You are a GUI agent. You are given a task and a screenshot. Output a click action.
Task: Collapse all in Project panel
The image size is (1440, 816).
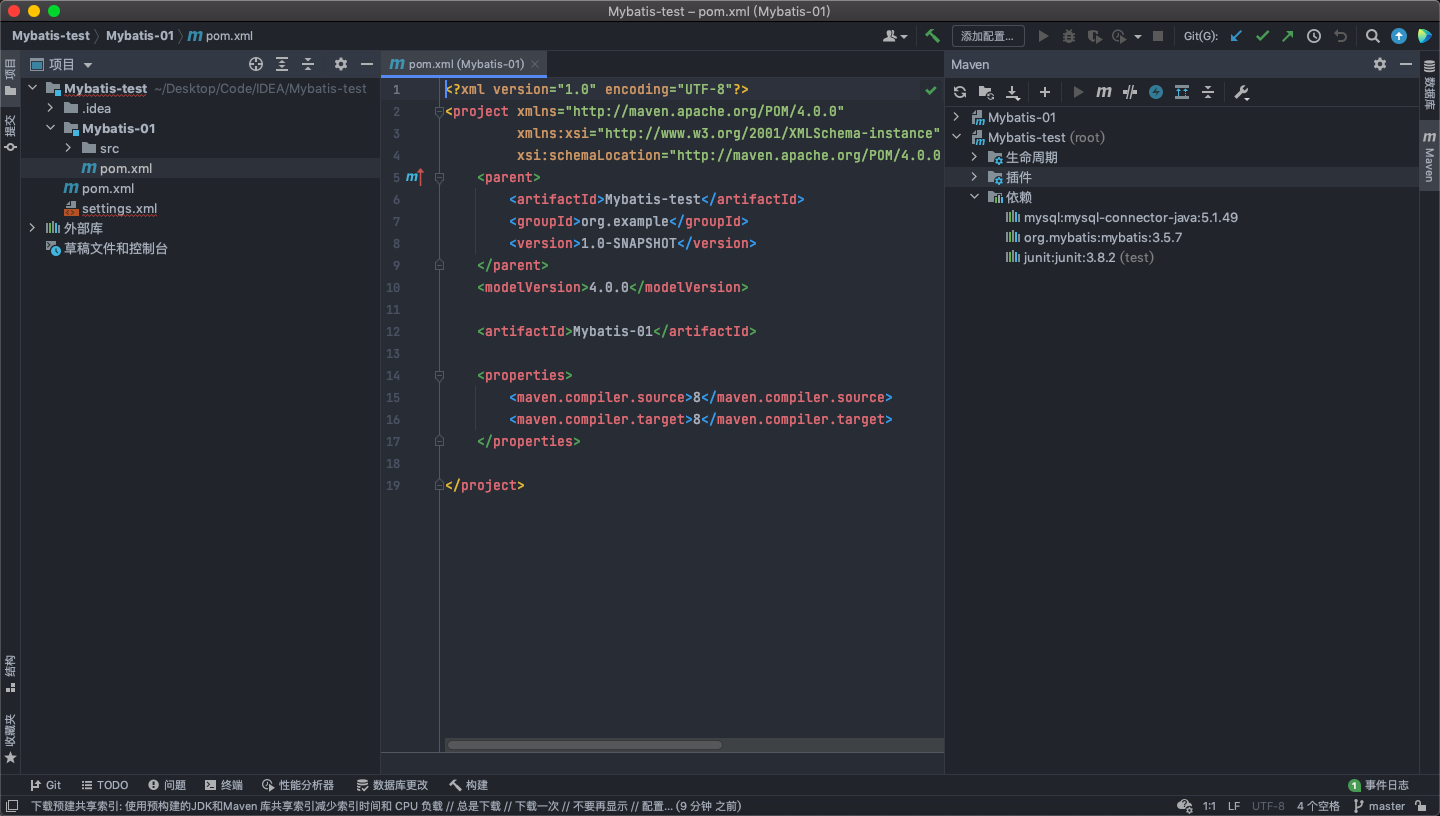(308, 64)
